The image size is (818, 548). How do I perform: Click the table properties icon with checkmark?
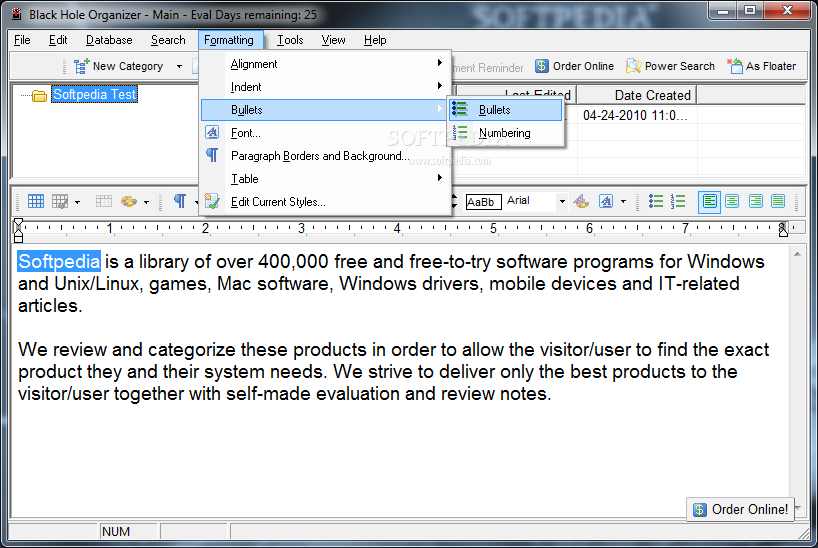pos(59,201)
